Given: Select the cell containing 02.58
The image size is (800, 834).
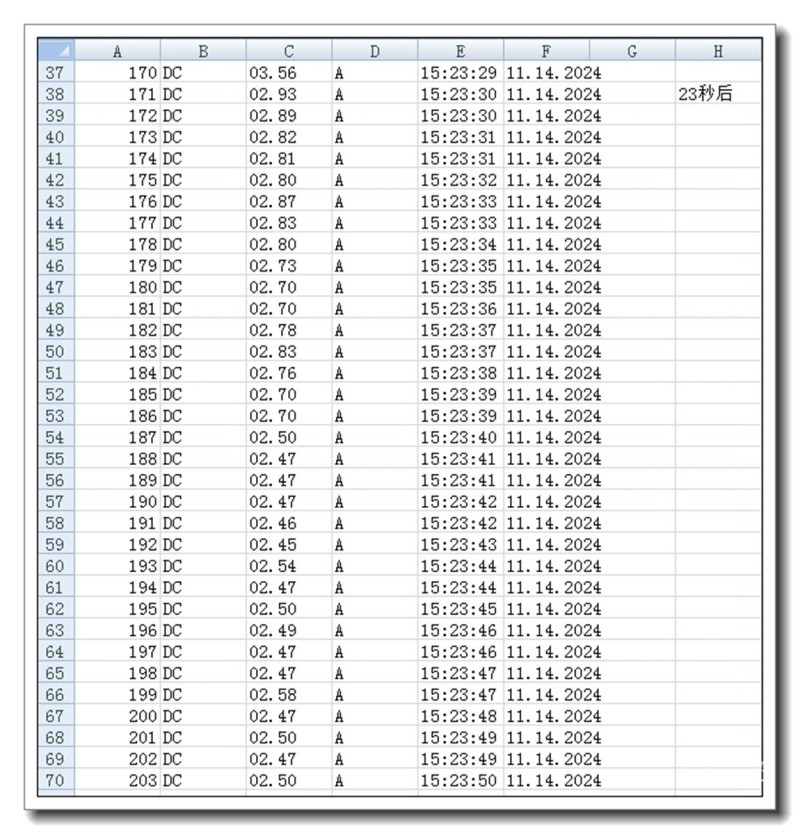Looking at the screenshot, I should (289, 695).
